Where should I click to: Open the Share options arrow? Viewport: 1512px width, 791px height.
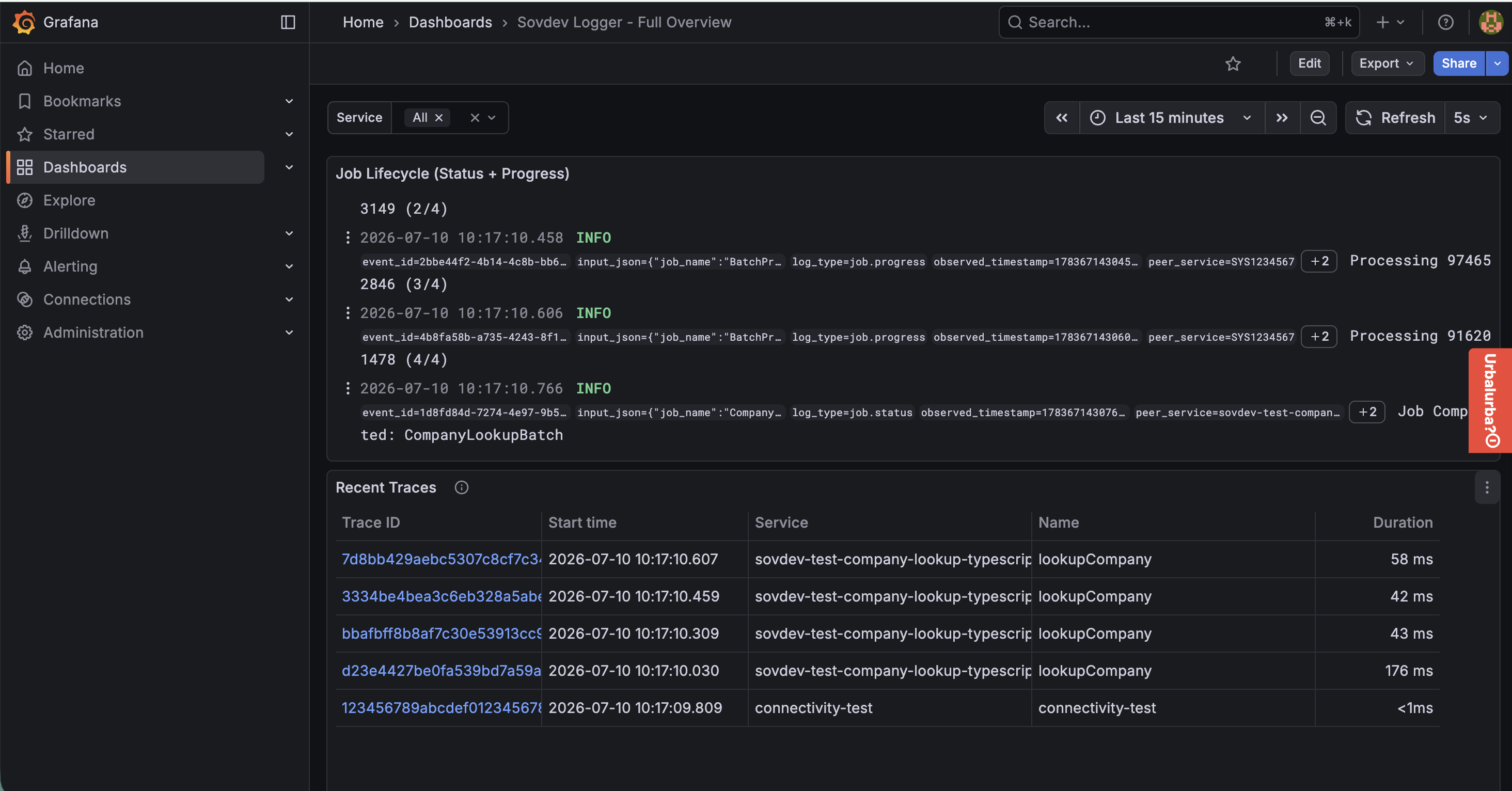1498,64
